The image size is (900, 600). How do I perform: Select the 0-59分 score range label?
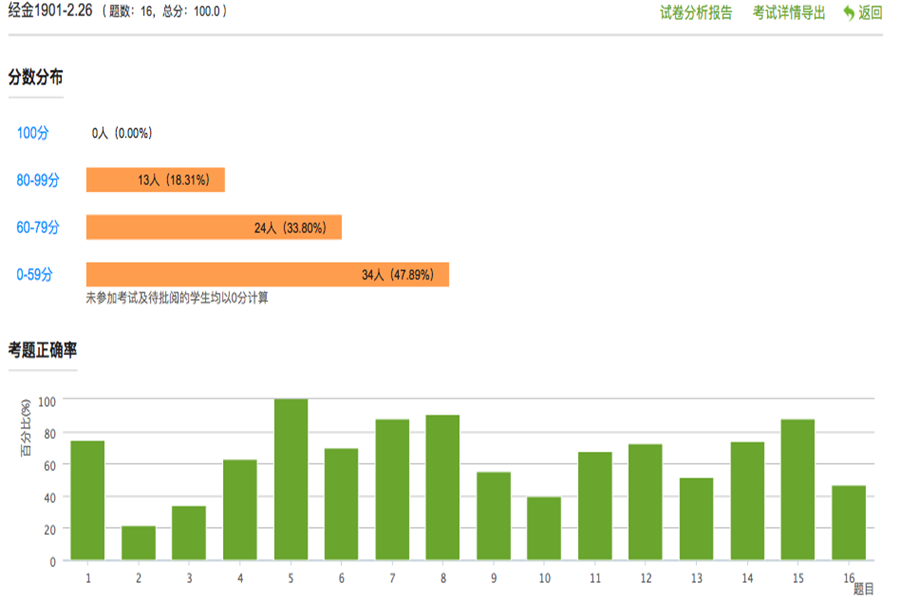tap(35, 274)
